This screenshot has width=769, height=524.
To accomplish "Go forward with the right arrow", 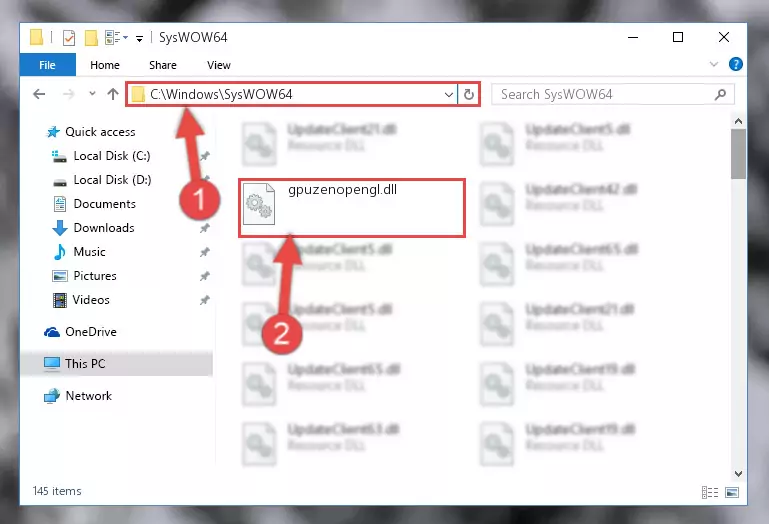I will click(69, 94).
